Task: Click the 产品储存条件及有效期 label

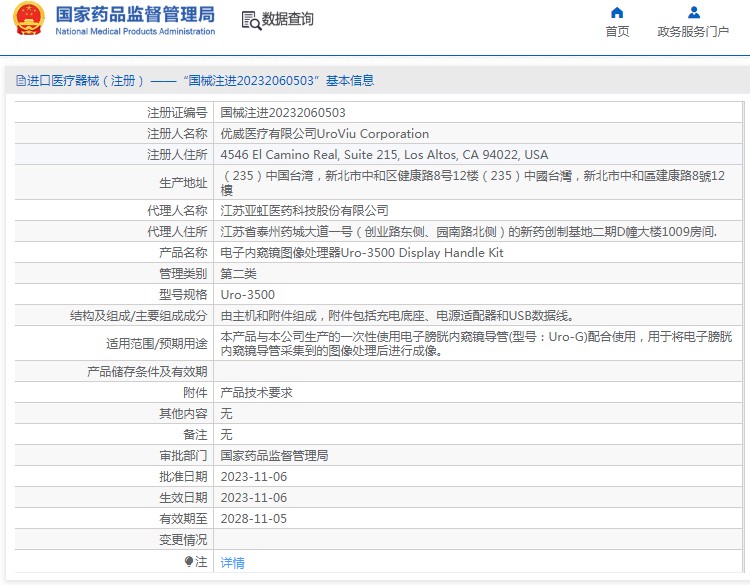Action: point(147,372)
